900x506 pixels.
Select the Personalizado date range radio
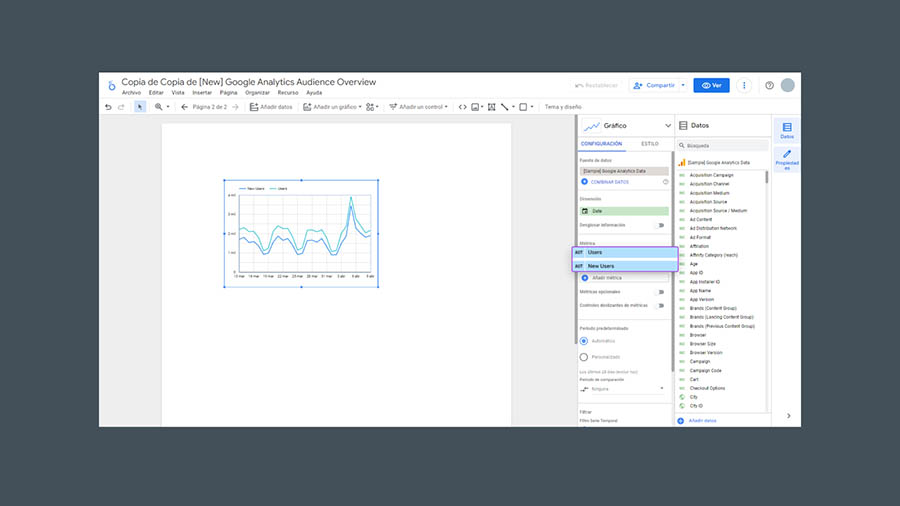pyautogui.click(x=584, y=357)
